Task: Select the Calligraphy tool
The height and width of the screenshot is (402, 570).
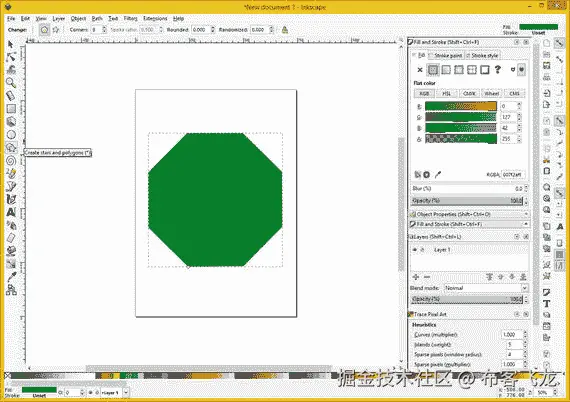Action: pos(11,199)
